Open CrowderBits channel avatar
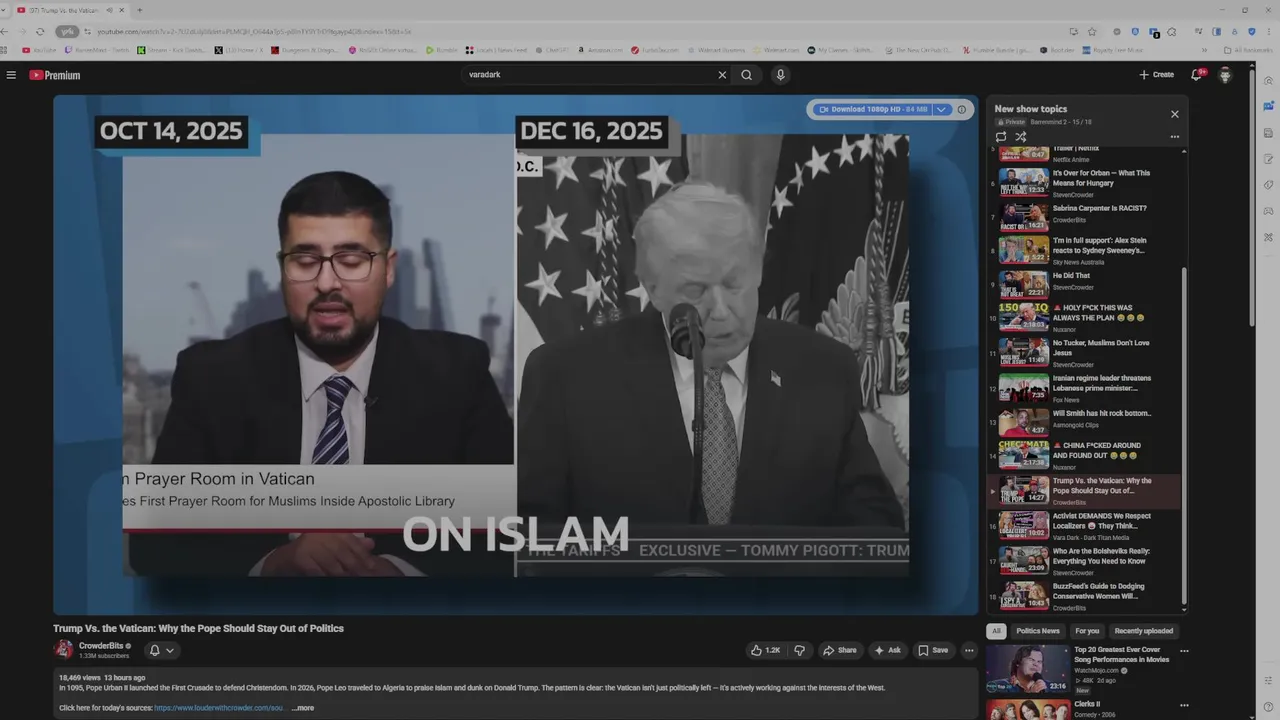Image resolution: width=1280 pixels, height=720 pixels. pos(63,650)
